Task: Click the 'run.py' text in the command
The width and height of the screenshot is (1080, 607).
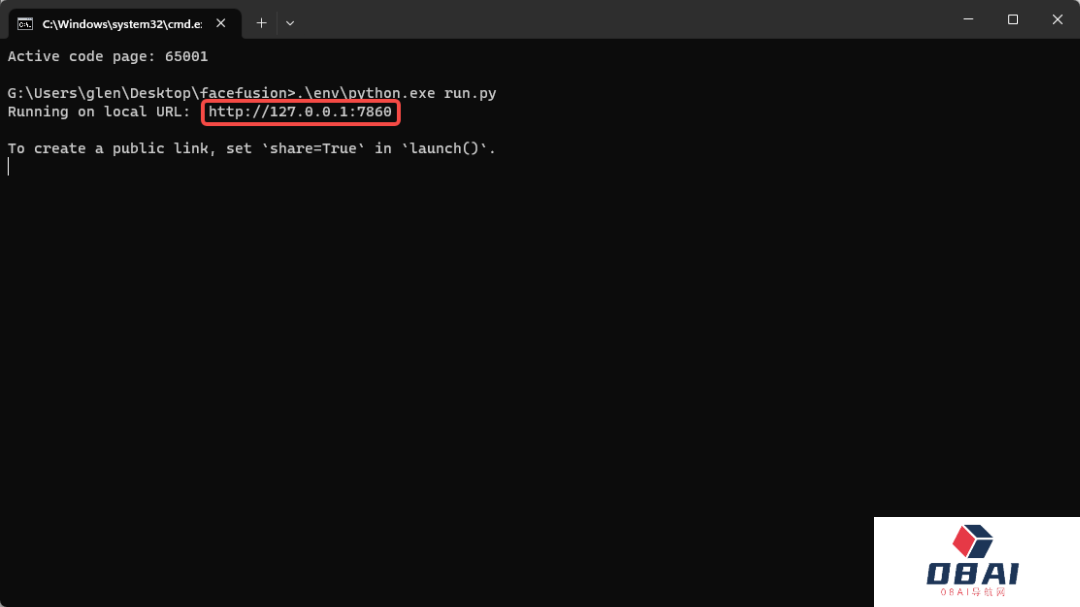Action: tap(470, 93)
